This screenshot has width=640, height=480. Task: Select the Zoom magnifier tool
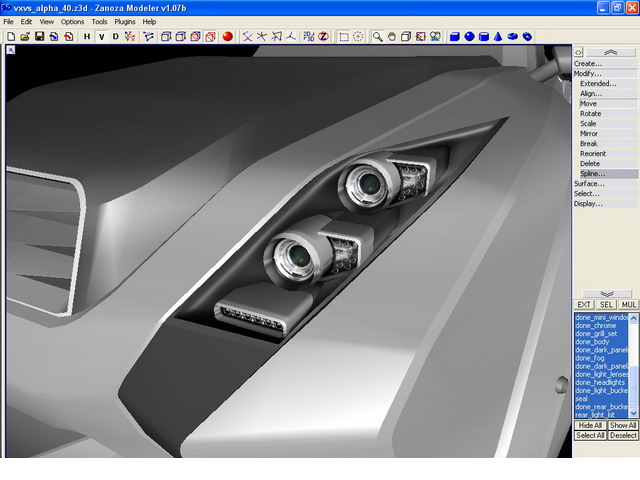(378, 36)
